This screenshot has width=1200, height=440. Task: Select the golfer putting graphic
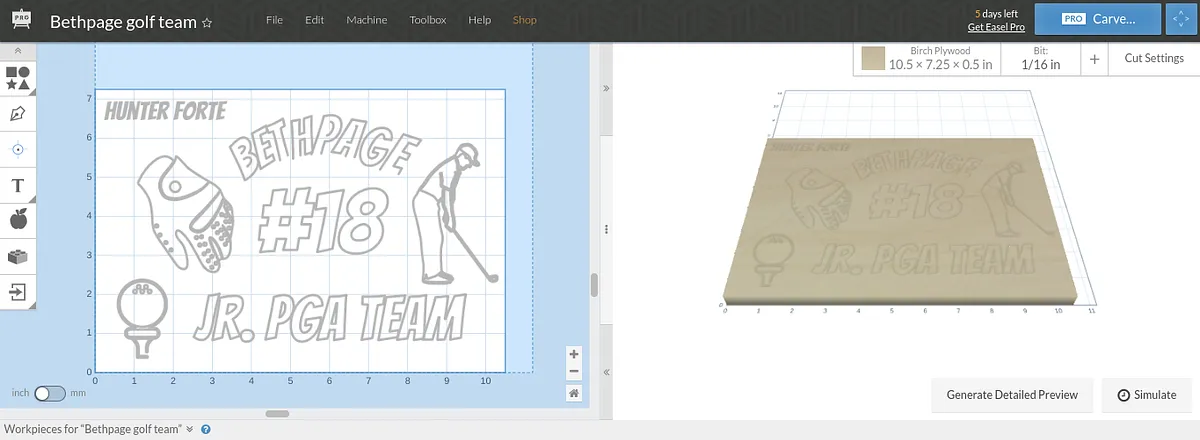point(455,213)
